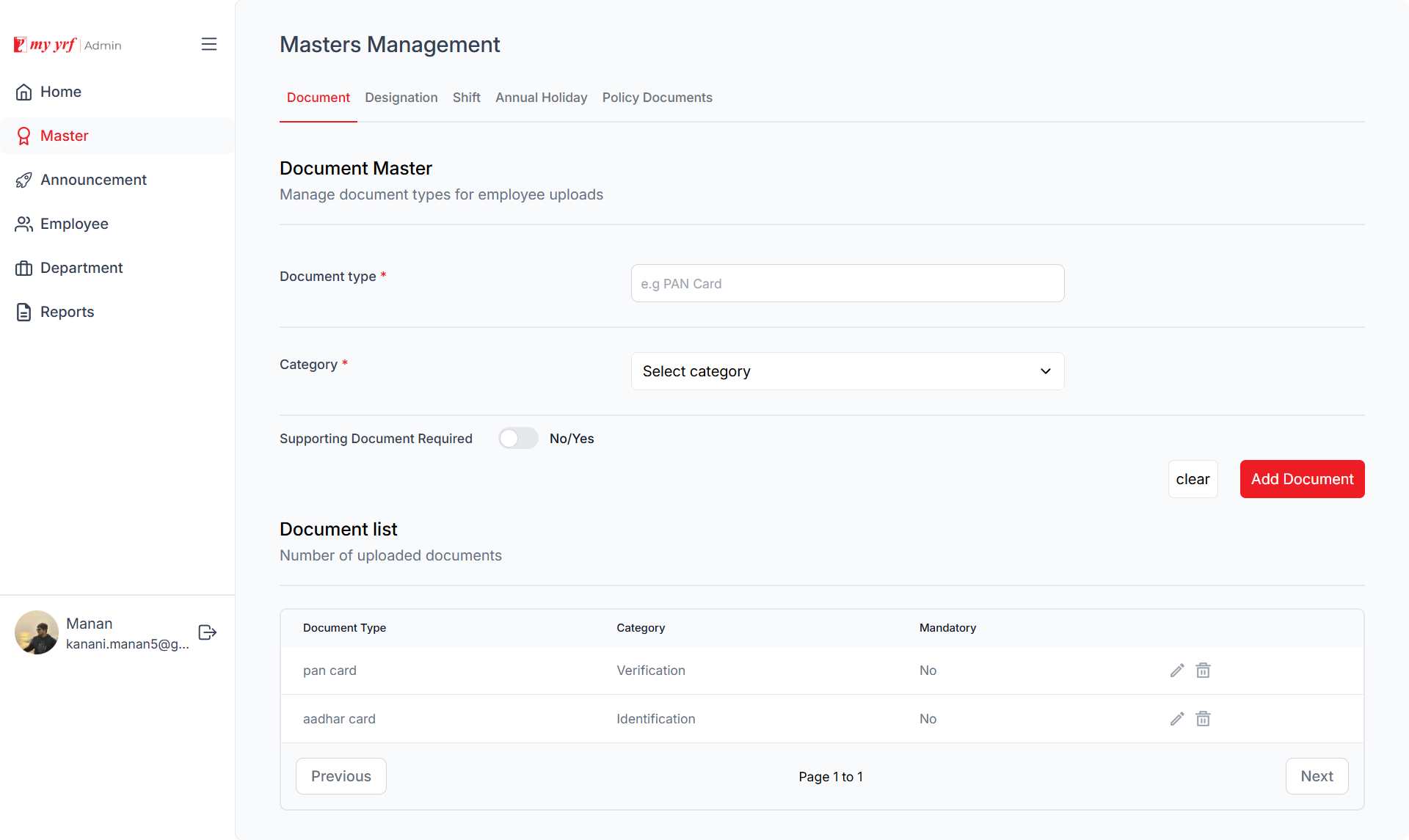
Task: Click the hamburger menu icon in sidebar
Action: coord(209,44)
